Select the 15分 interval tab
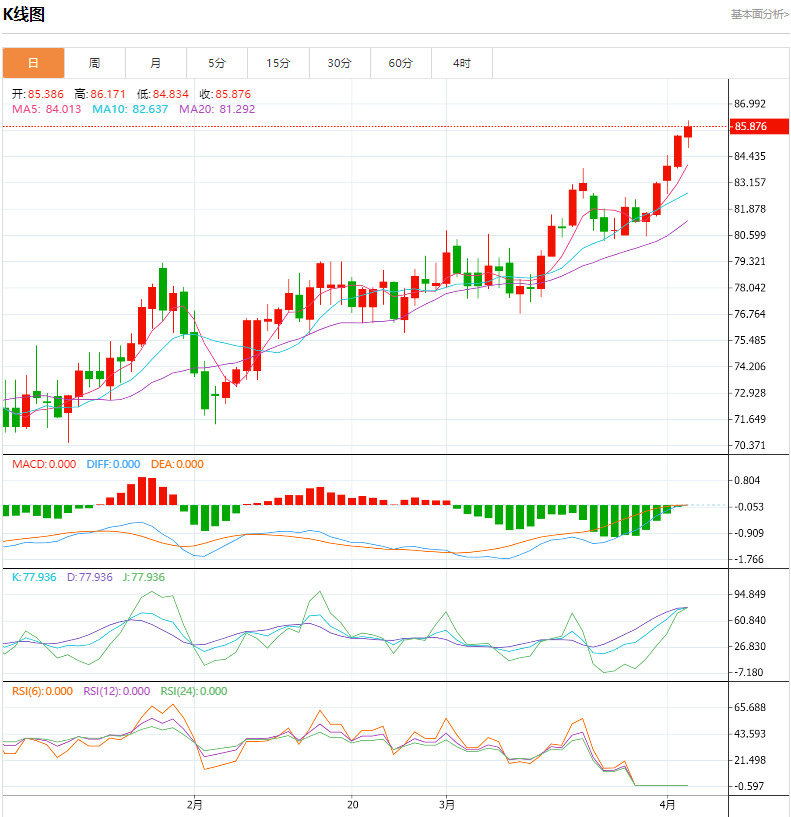This screenshot has height=817, width=791. point(278,63)
